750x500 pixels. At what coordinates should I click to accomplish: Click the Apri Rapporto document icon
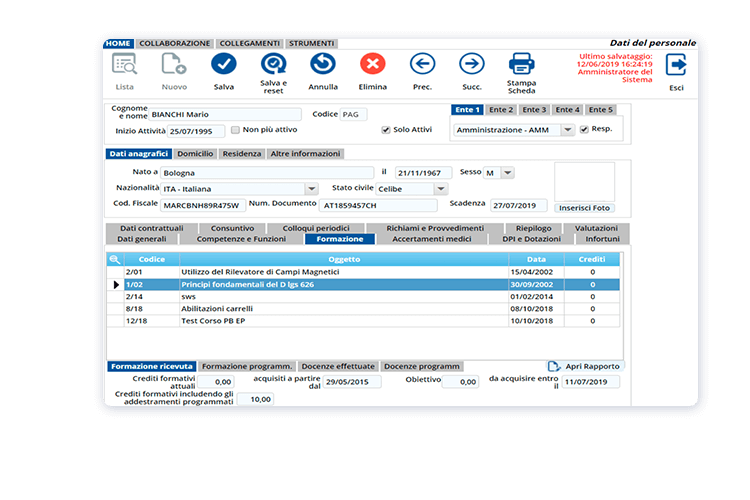click(x=554, y=367)
